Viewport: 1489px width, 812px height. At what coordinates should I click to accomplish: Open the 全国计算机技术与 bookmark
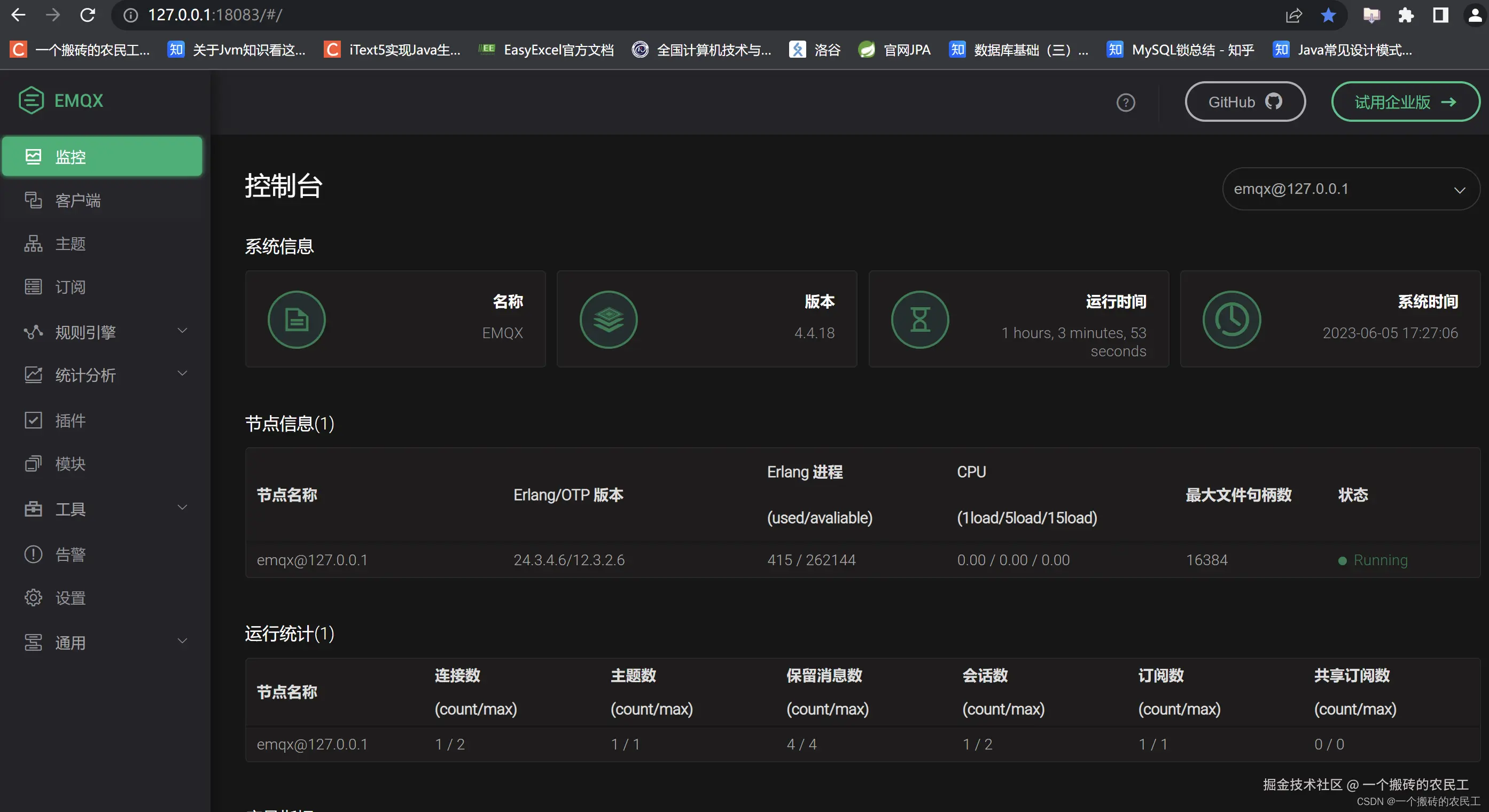703,50
